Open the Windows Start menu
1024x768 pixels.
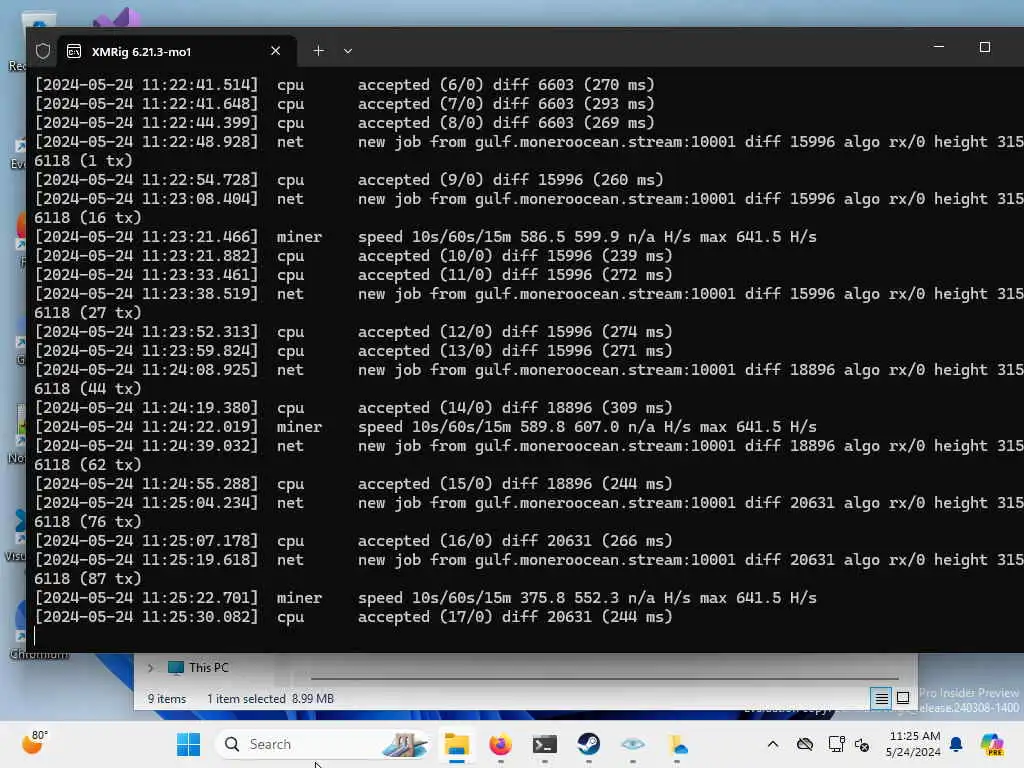pyautogui.click(x=189, y=744)
